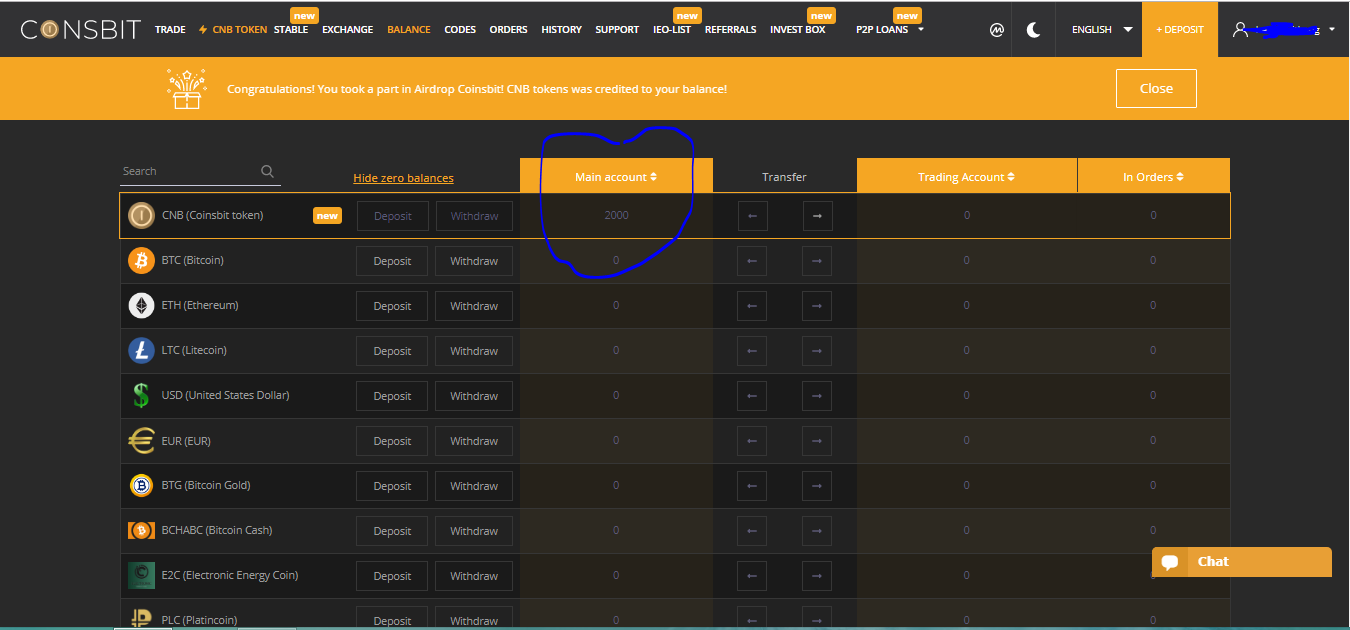
Task: Open the Orders page
Action: [508, 30]
